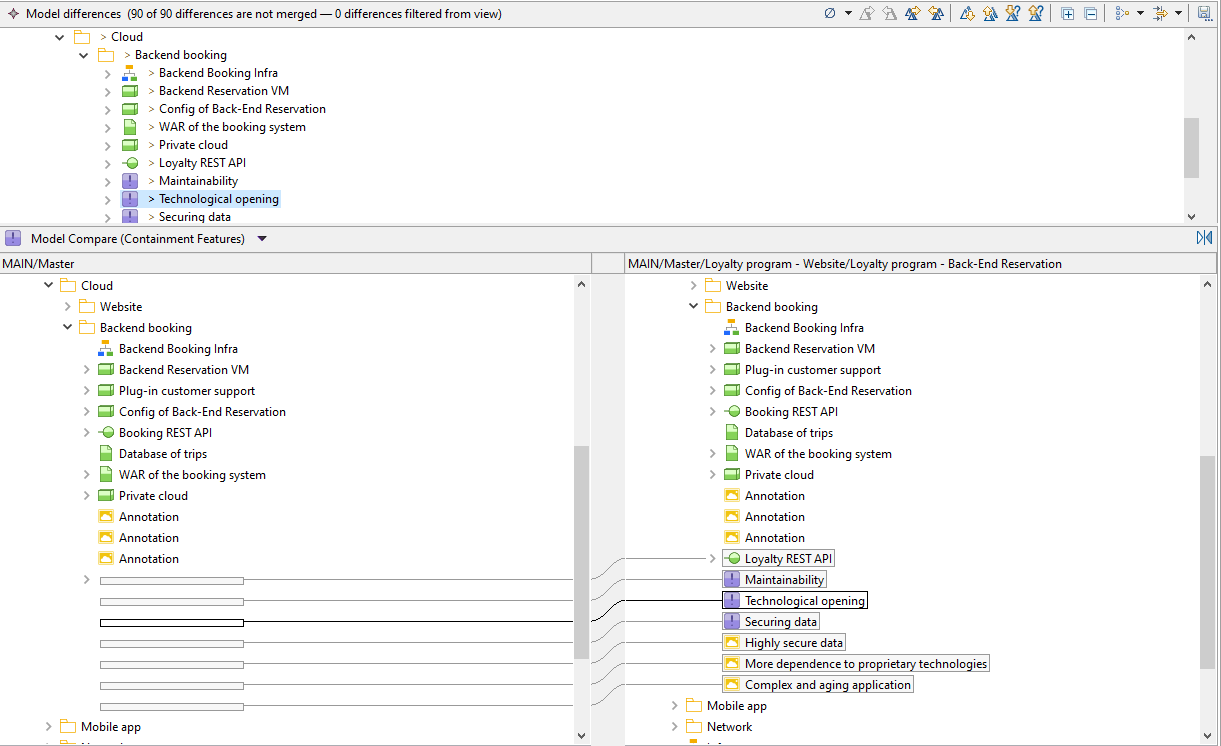
Task: Click the Back-End Reservation path header
Action: click(x=920, y=264)
